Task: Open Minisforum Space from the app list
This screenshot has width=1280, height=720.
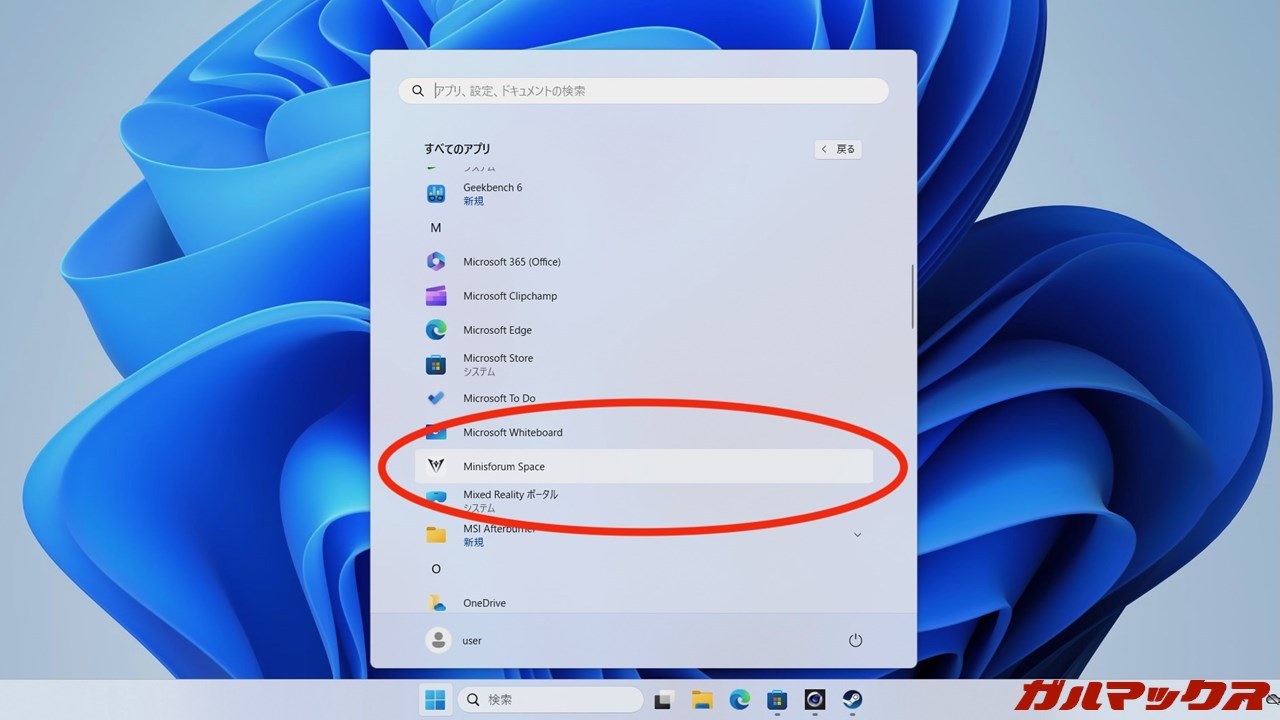Action: [x=503, y=467]
